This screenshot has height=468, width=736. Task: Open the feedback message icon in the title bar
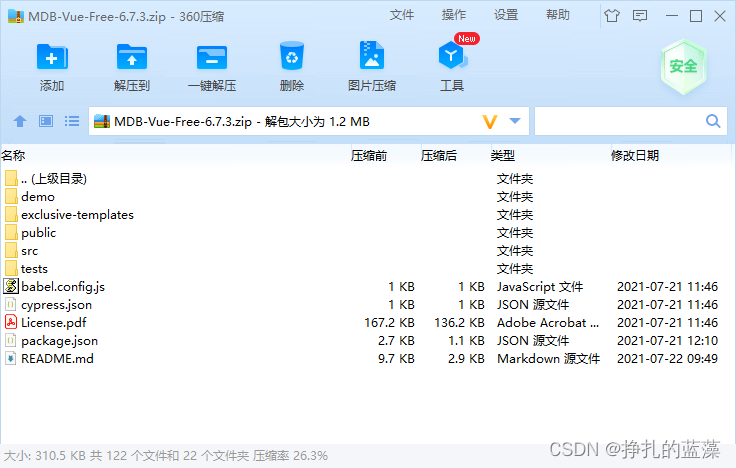click(x=640, y=16)
